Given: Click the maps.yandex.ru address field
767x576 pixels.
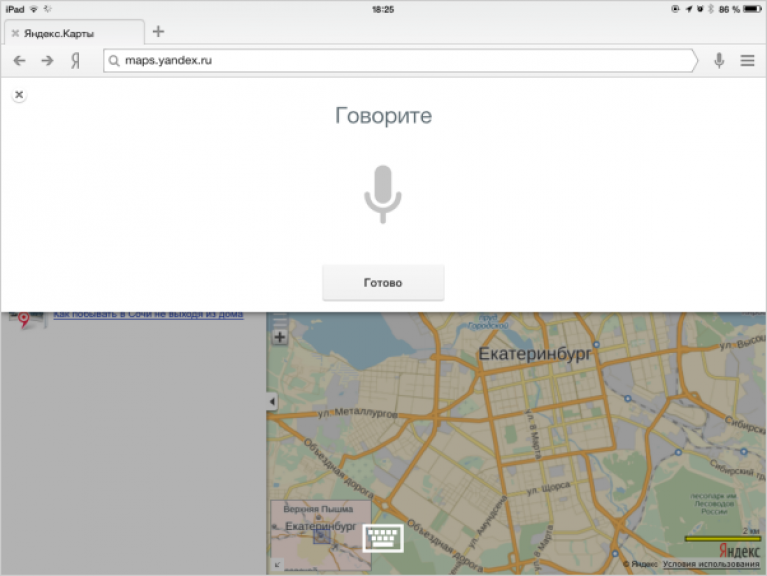Looking at the screenshot, I should (x=400, y=61).
